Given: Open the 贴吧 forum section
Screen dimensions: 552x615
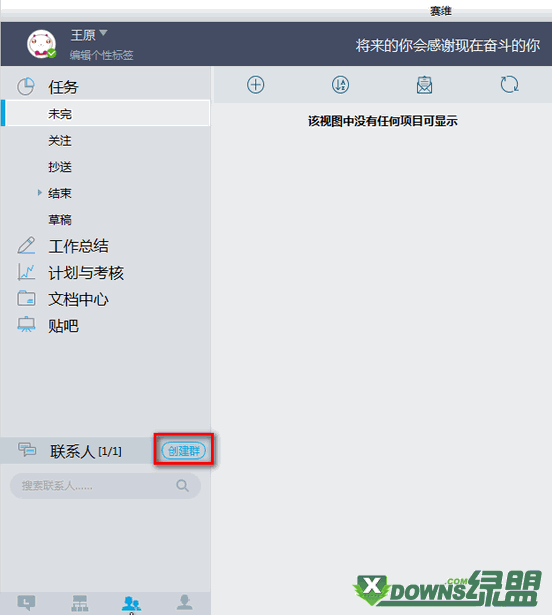Looking at the screenshot, I should (63, 326).
